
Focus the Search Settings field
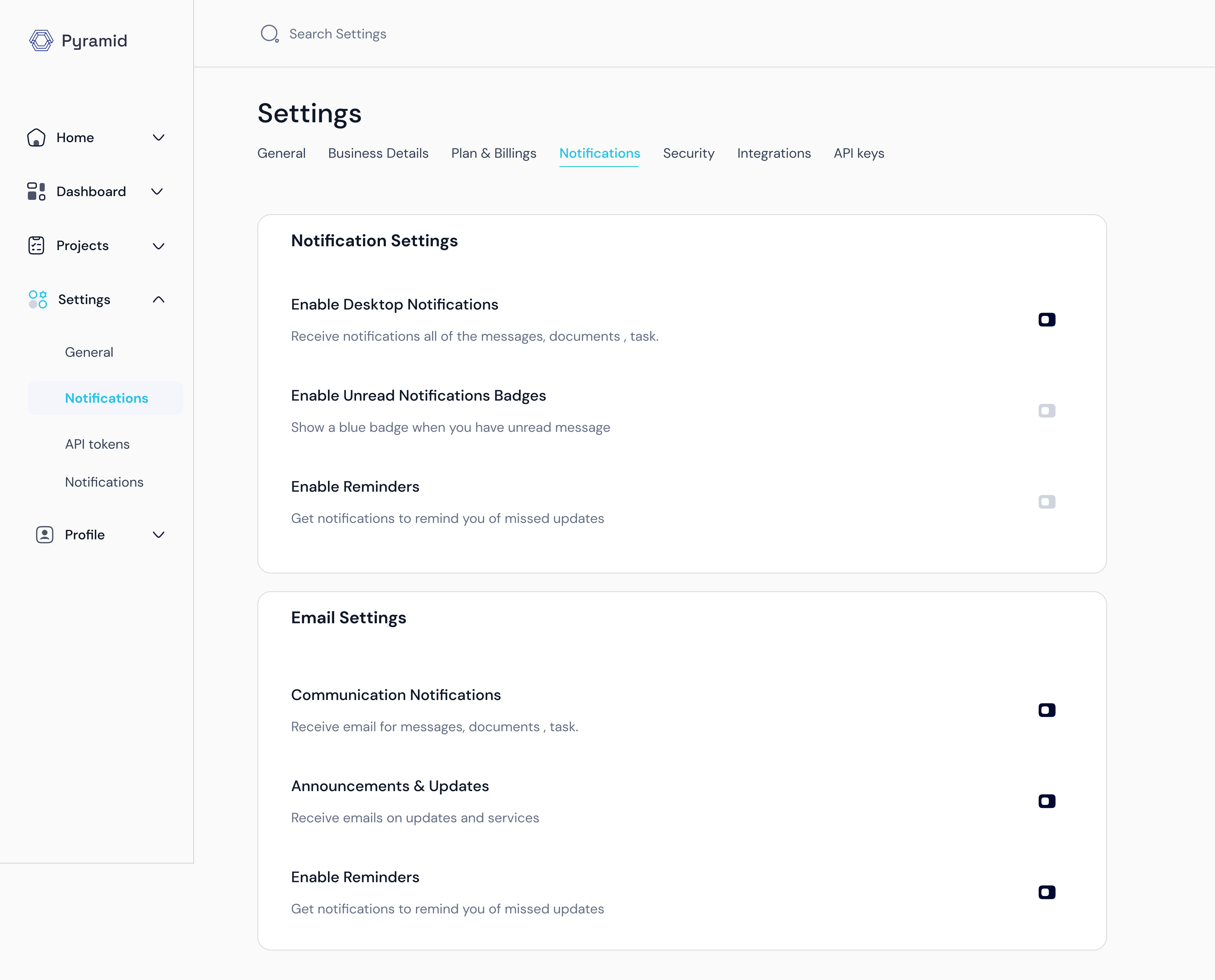pos(338,34)
